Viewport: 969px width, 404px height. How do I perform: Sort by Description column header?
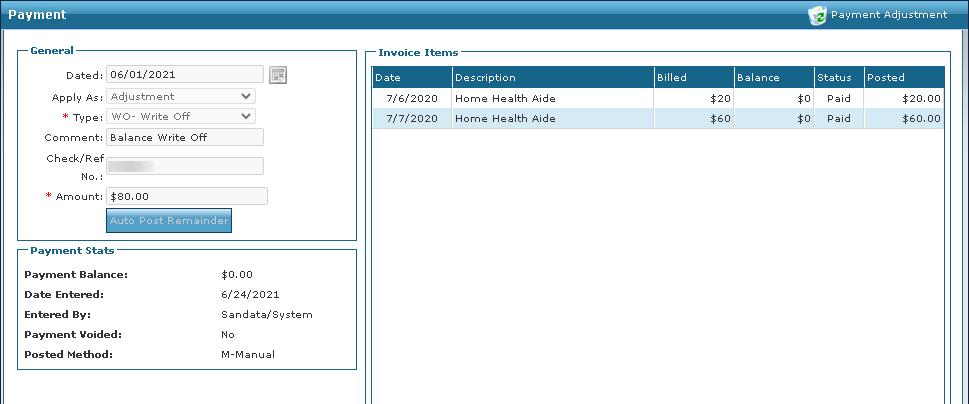tap(553, 77)
